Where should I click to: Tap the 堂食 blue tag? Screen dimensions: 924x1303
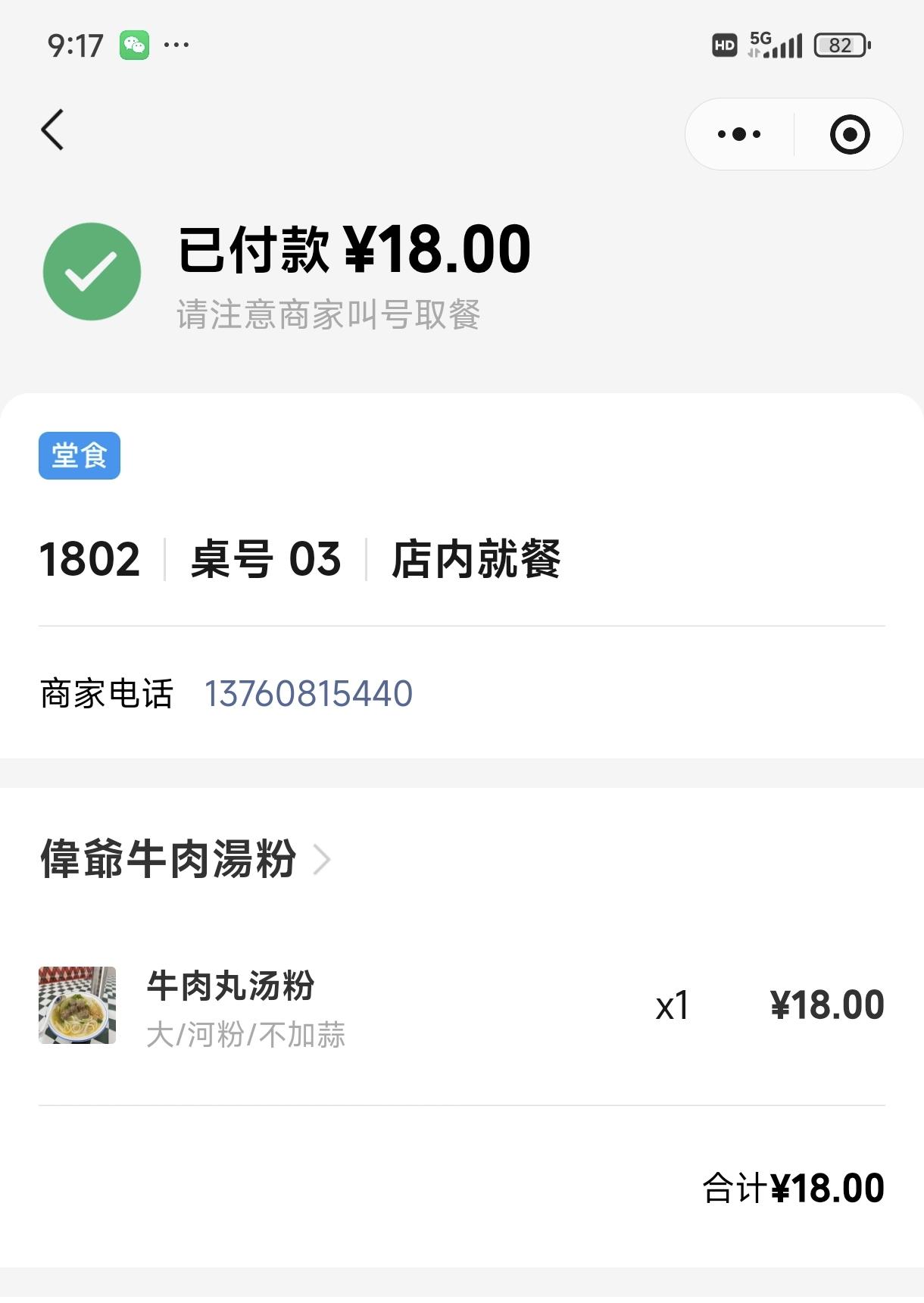pos(80,455)
